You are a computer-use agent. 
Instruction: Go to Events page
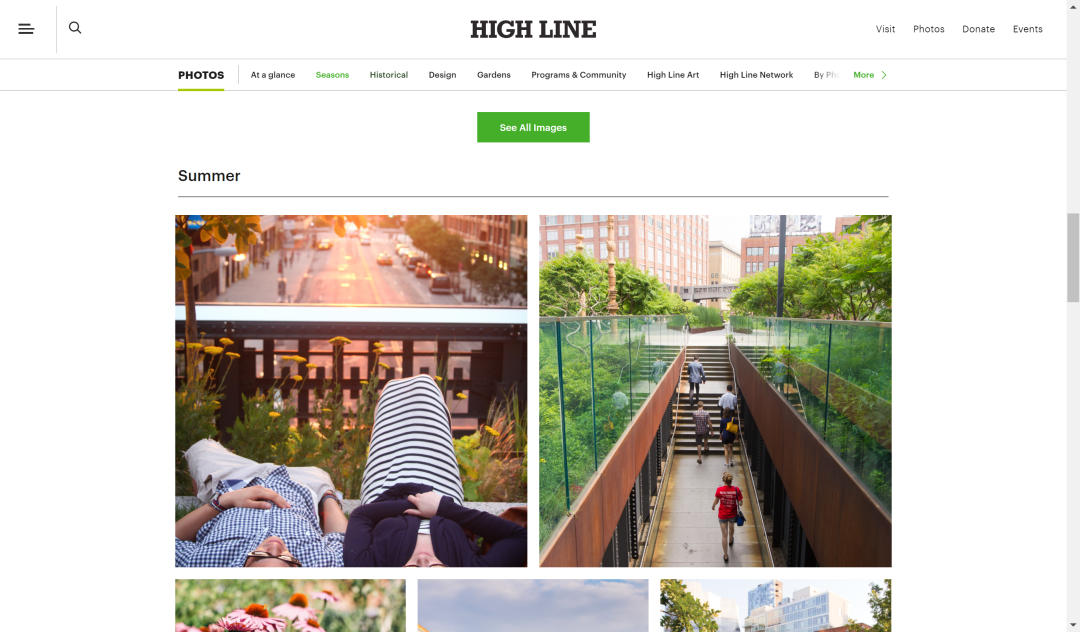[1027, 29]
